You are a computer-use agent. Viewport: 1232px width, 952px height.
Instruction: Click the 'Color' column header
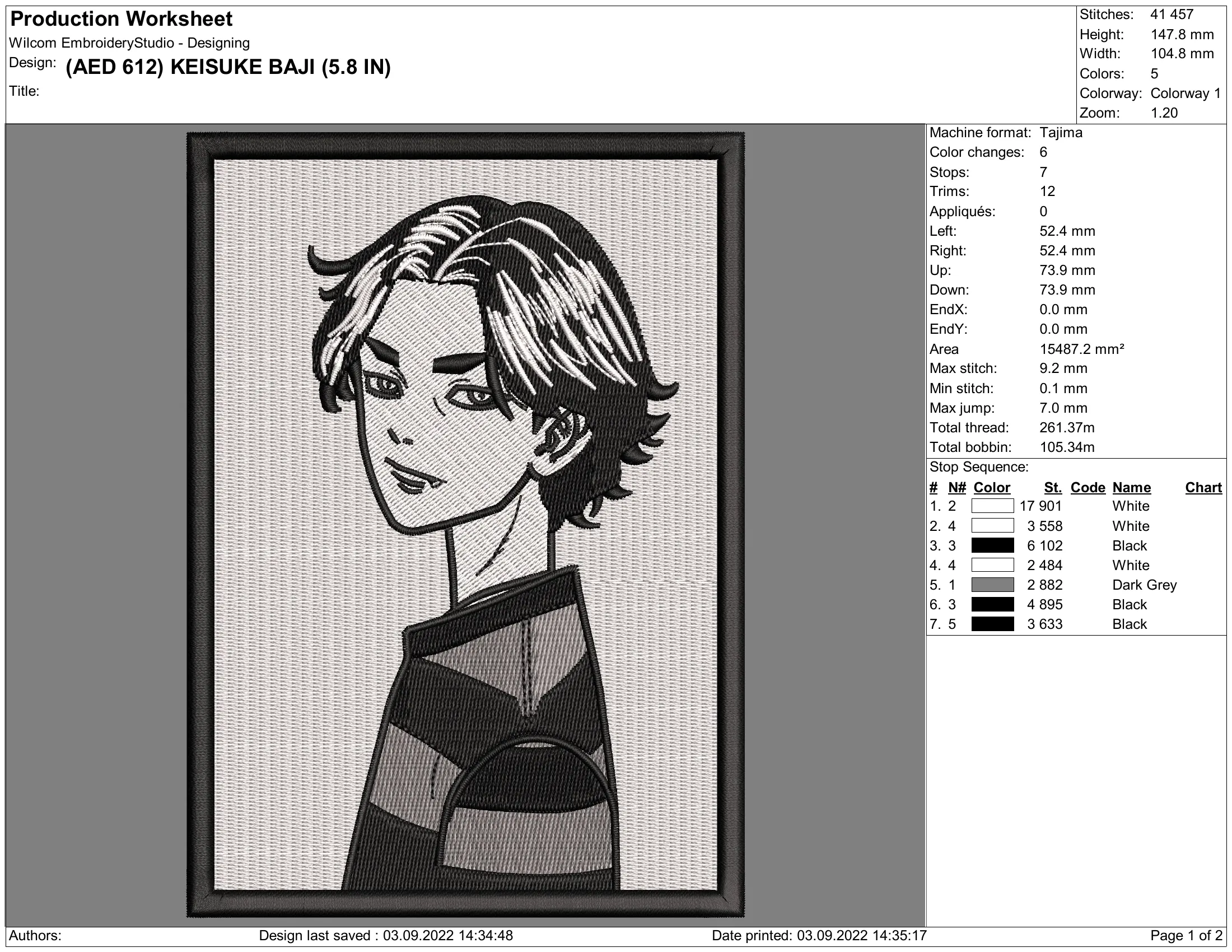992,487
